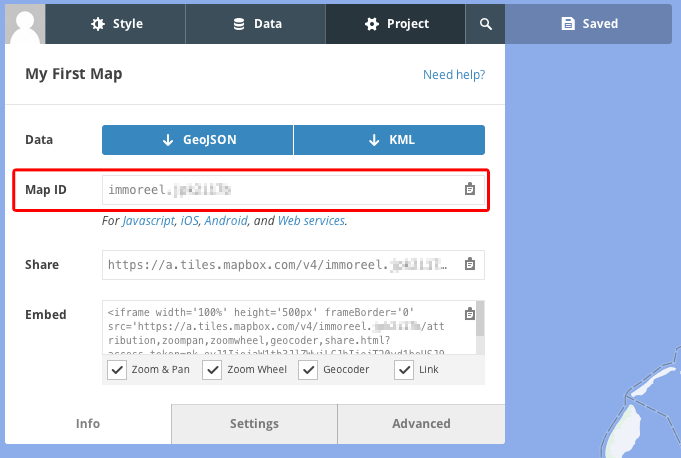Toggle the Zoom Wheel checkbox
This screenshot has height=458, width=681.
tap(212, 370)
